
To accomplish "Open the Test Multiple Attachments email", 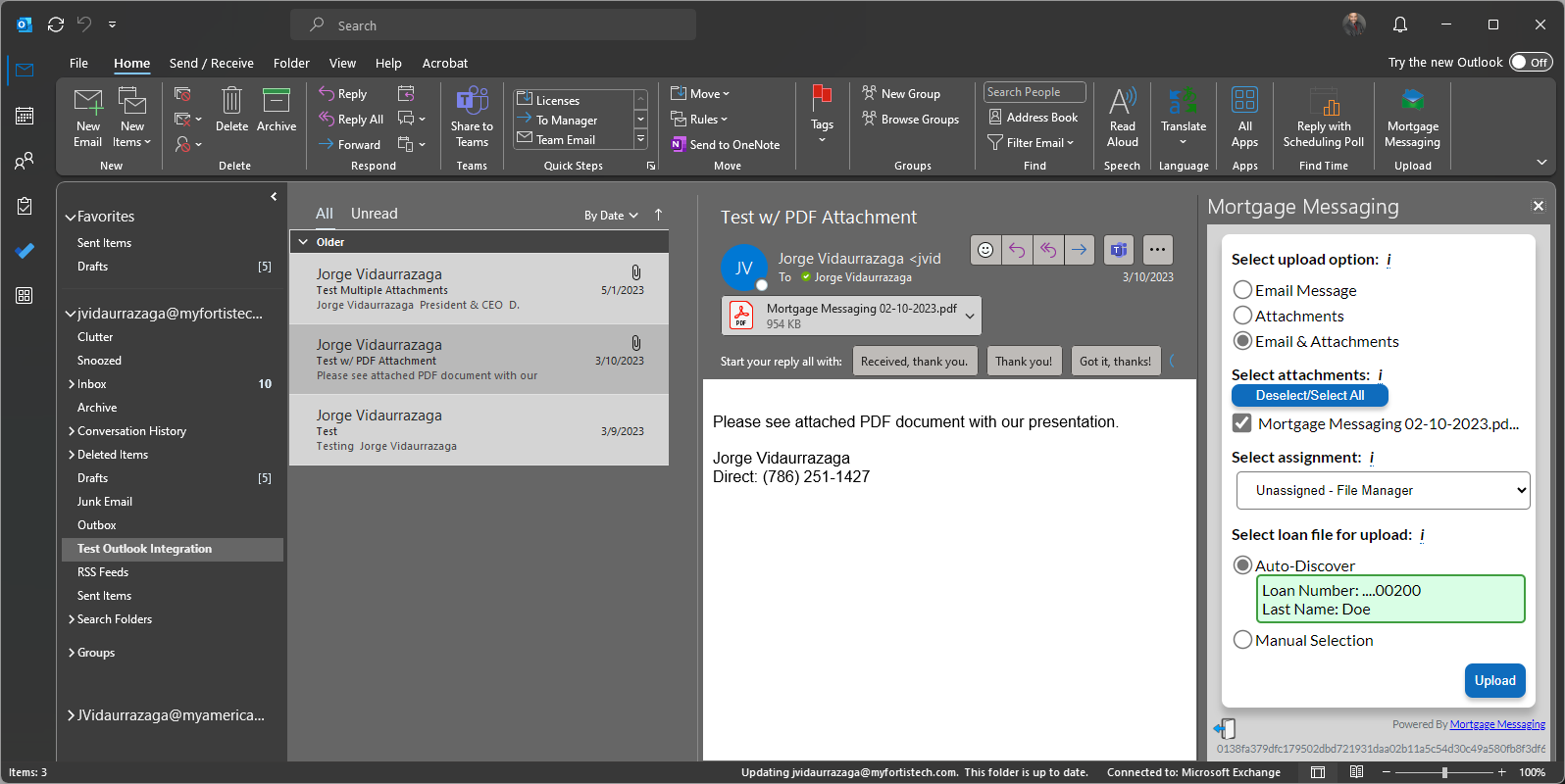I will pos(480,289).
